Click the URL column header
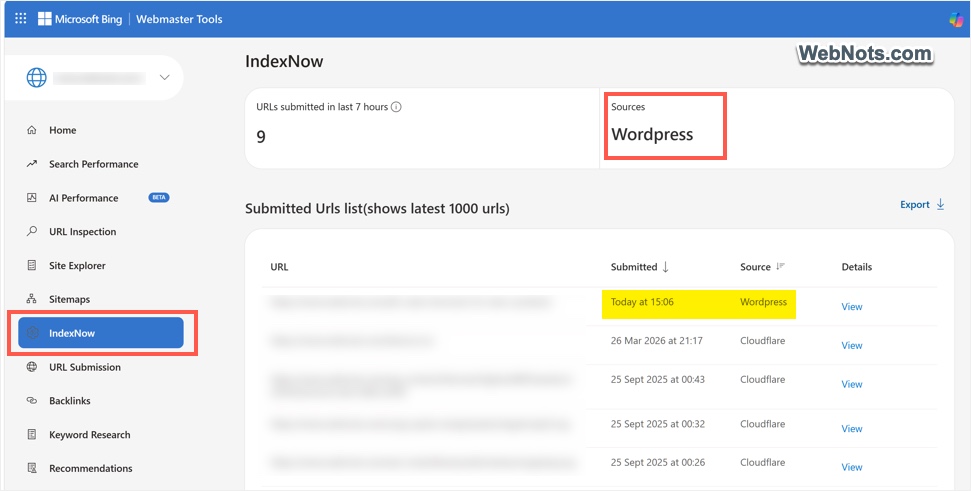The width and height of the screenshot is (971, 491). [279, 267]
